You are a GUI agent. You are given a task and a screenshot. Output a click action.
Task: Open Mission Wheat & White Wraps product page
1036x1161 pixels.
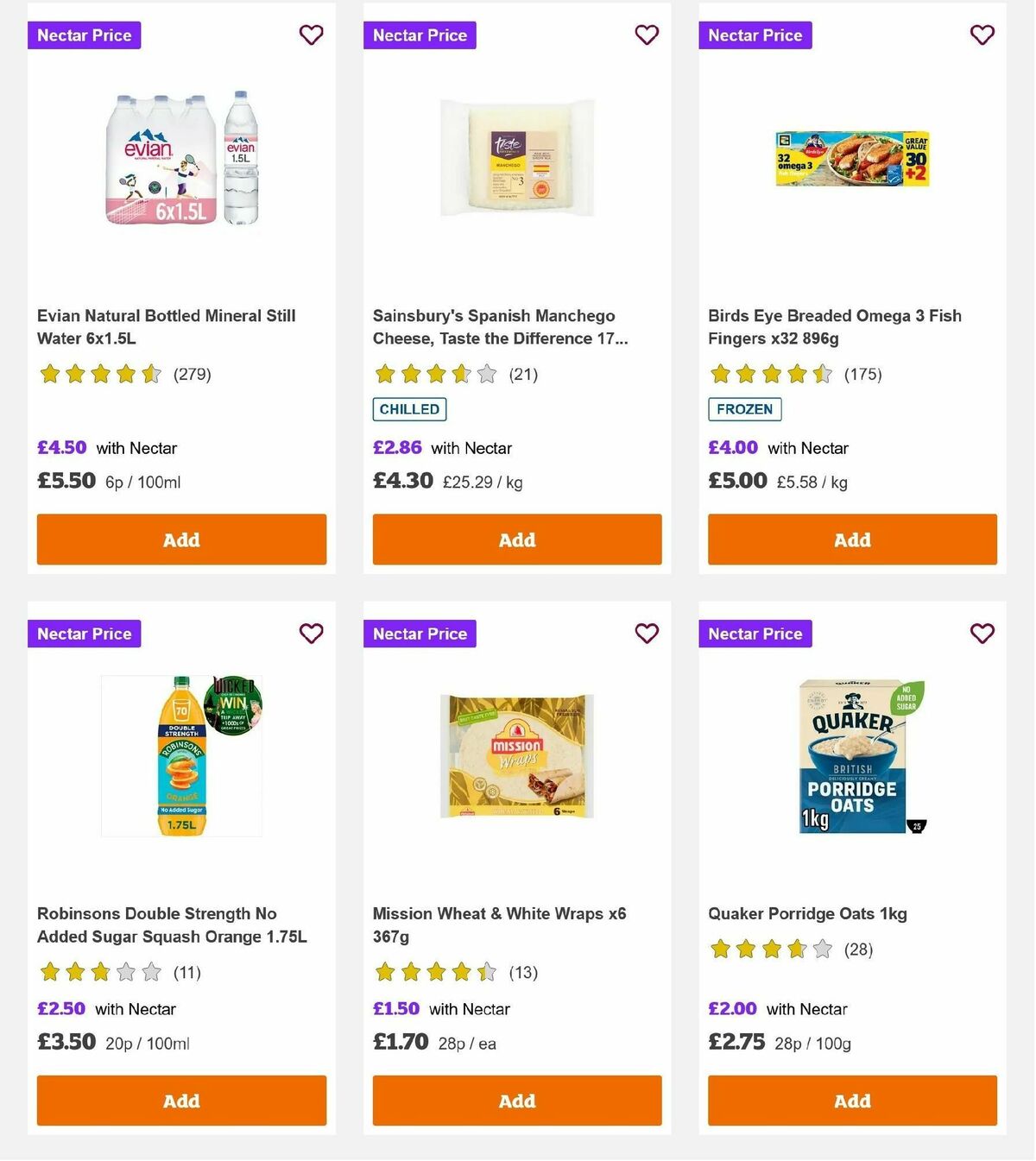[x=499, y=924]
